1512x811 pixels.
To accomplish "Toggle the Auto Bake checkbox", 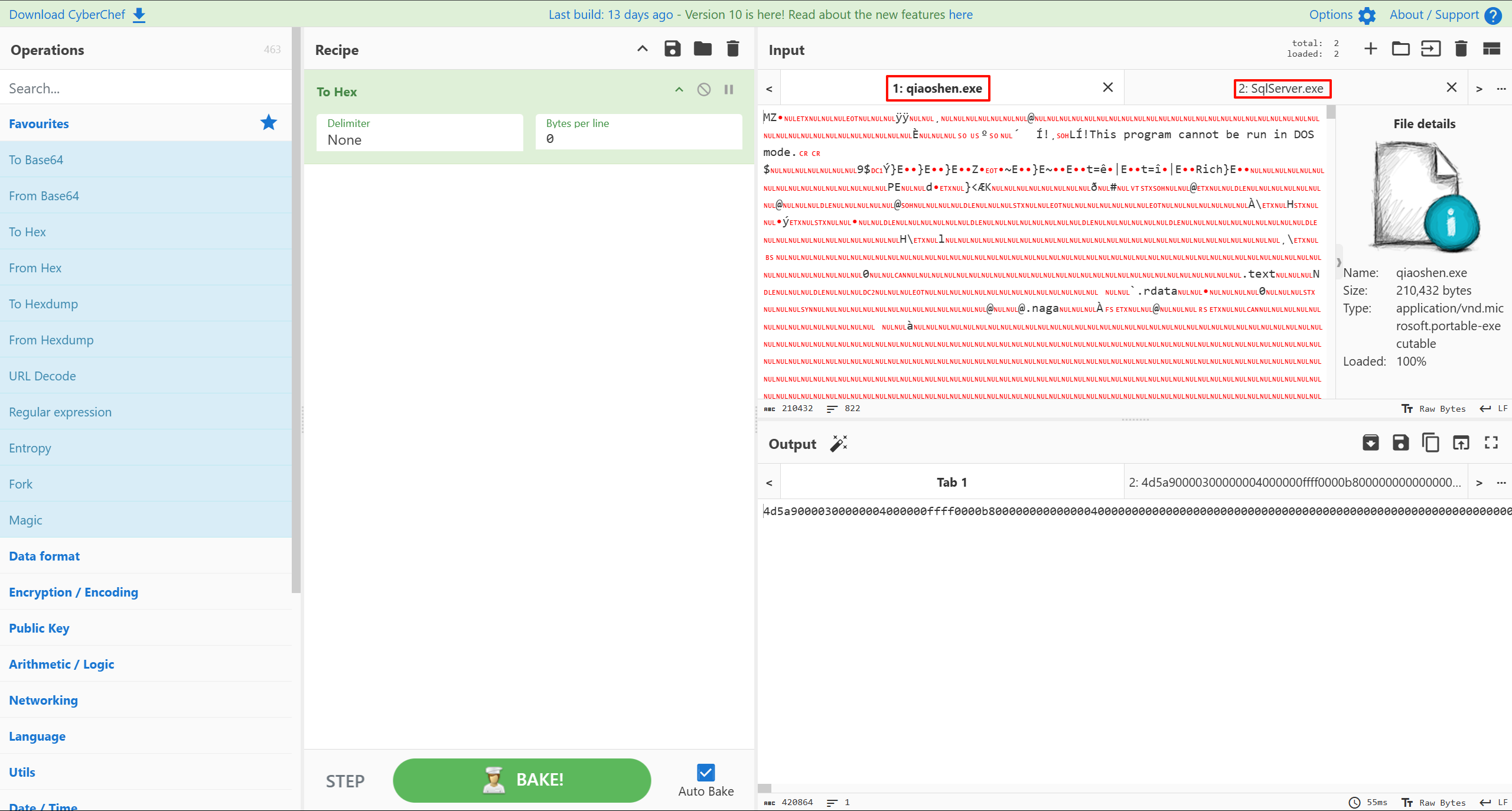I will (x=706, y=773).
